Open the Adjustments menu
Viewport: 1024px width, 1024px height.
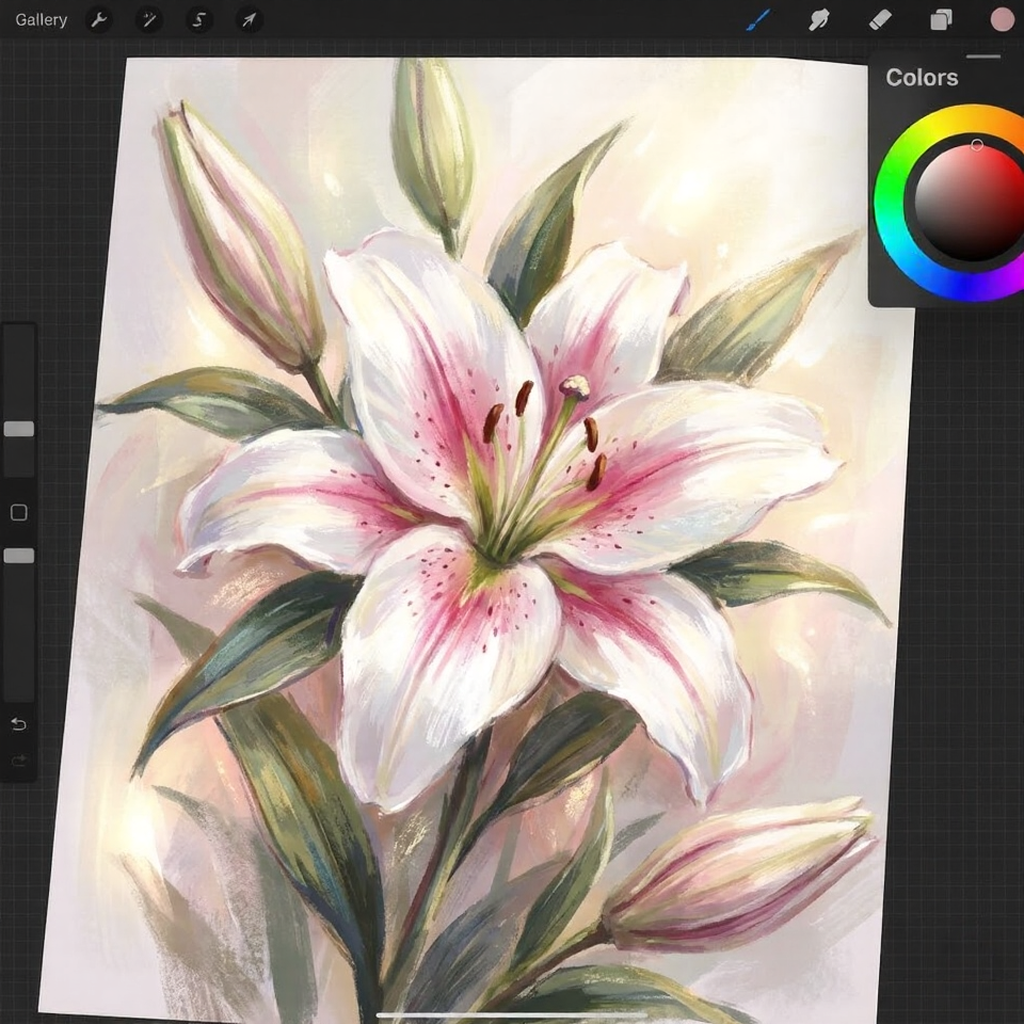tap(148, 20)
